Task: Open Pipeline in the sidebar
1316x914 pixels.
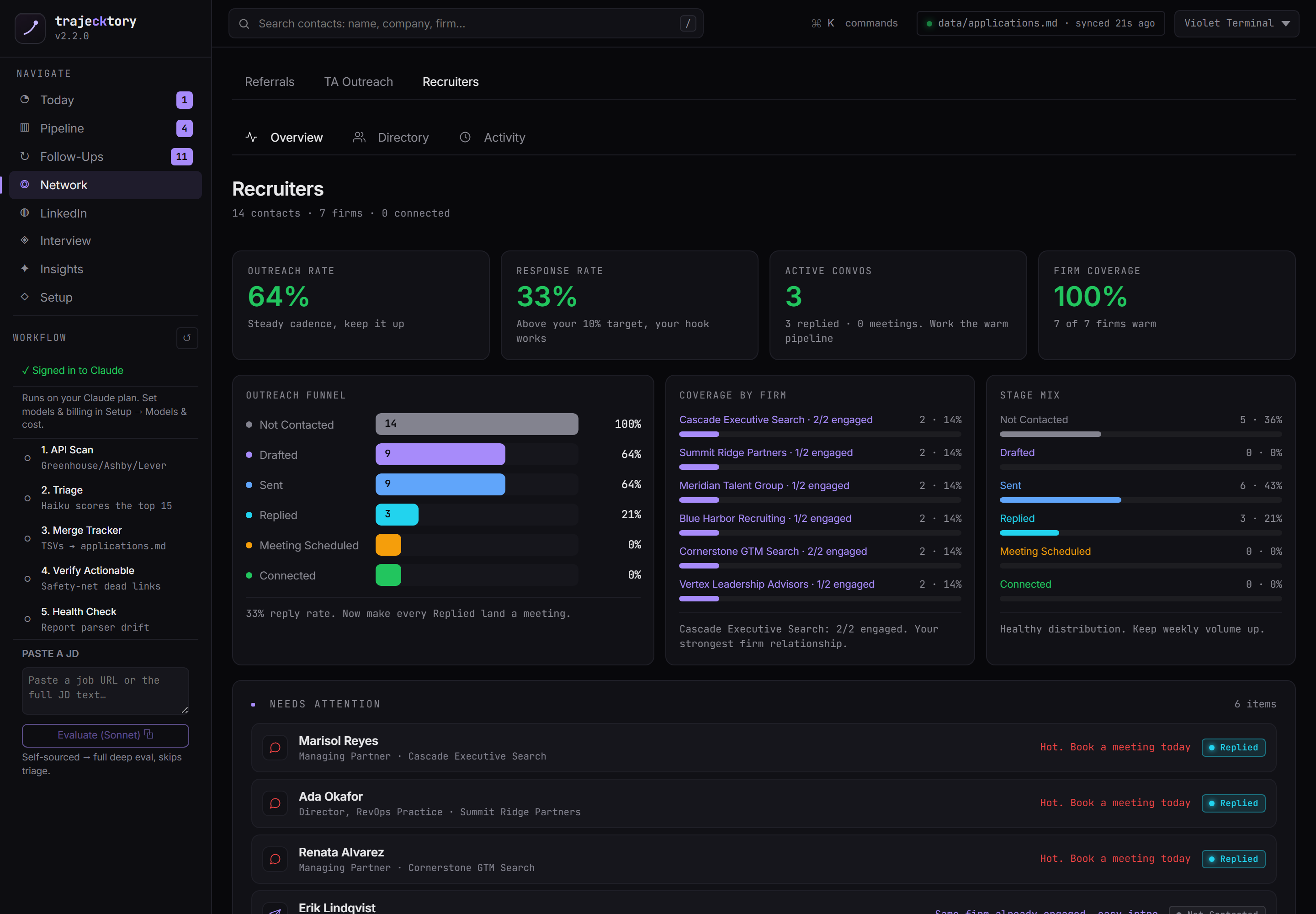Action: coord(106,128)
